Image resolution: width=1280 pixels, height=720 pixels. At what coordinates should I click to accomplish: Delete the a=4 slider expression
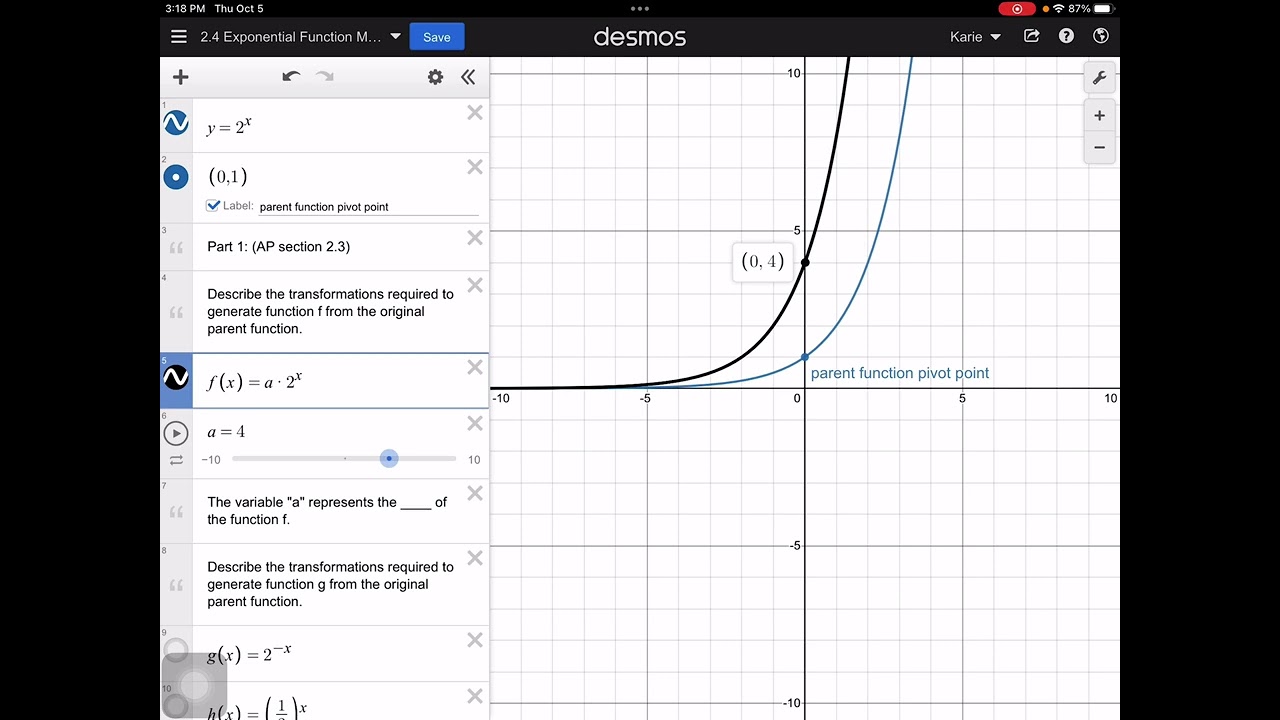click(x=475, y=423)
